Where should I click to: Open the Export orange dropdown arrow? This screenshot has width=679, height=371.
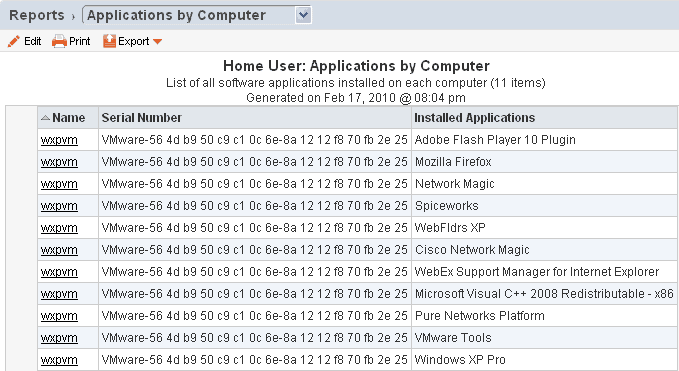[x=157, y=42]
